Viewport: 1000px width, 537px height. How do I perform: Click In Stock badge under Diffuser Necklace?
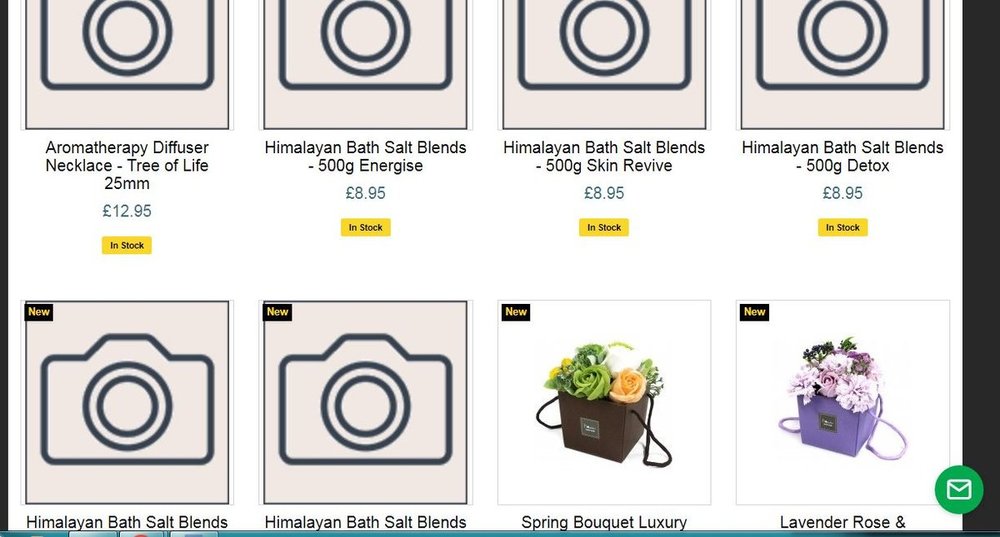click(x=127, y=246)
